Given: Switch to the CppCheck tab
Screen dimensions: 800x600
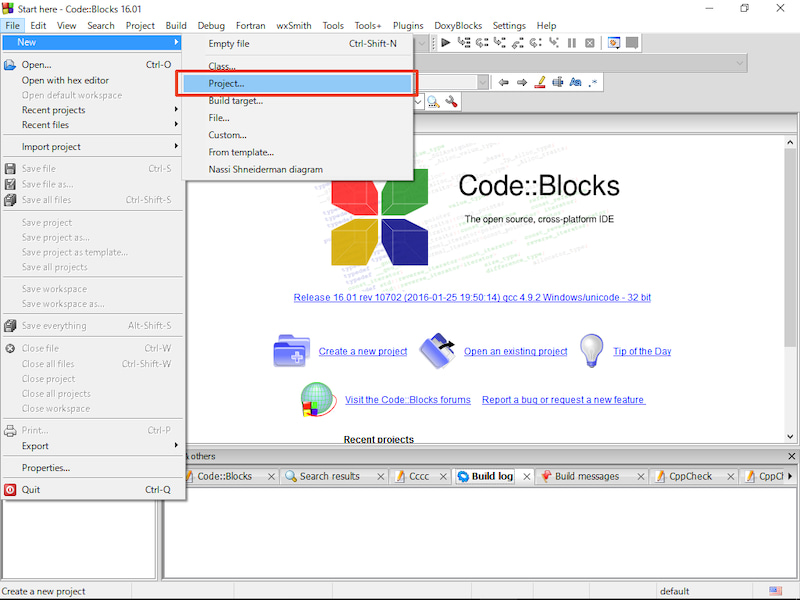Looking at the screenshot, I should (x=690, y=476).
